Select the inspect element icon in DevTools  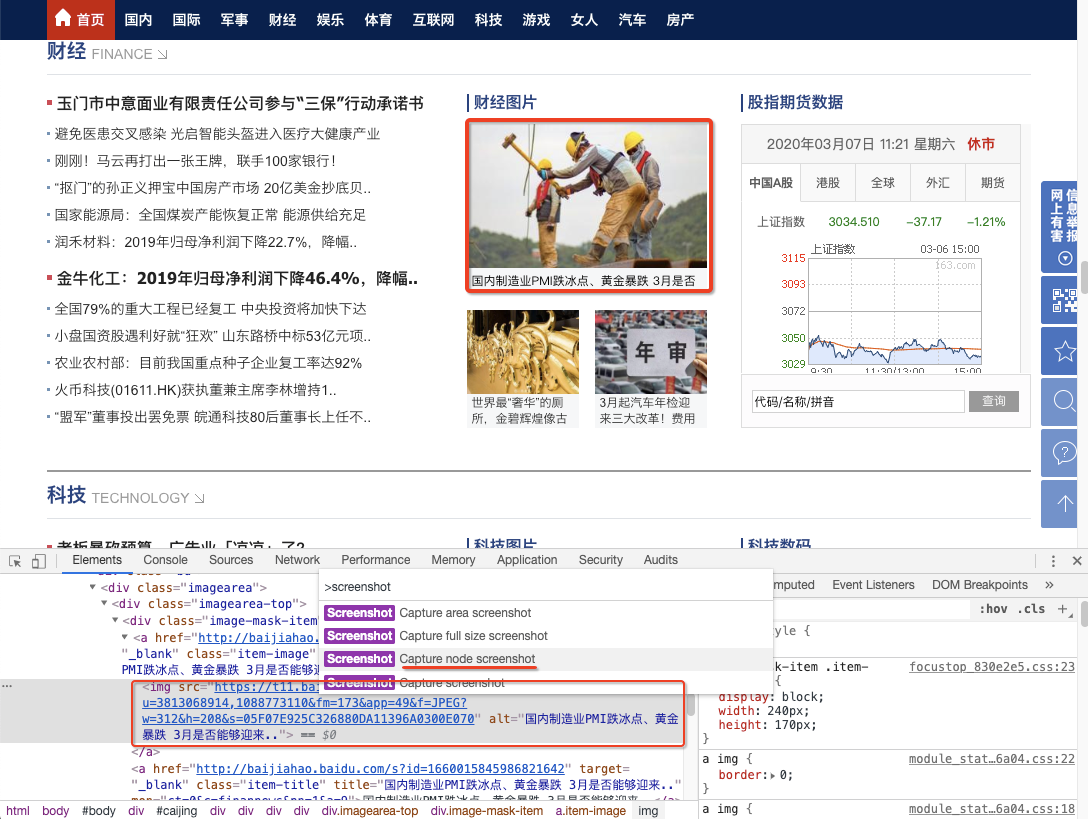point(15,561)
